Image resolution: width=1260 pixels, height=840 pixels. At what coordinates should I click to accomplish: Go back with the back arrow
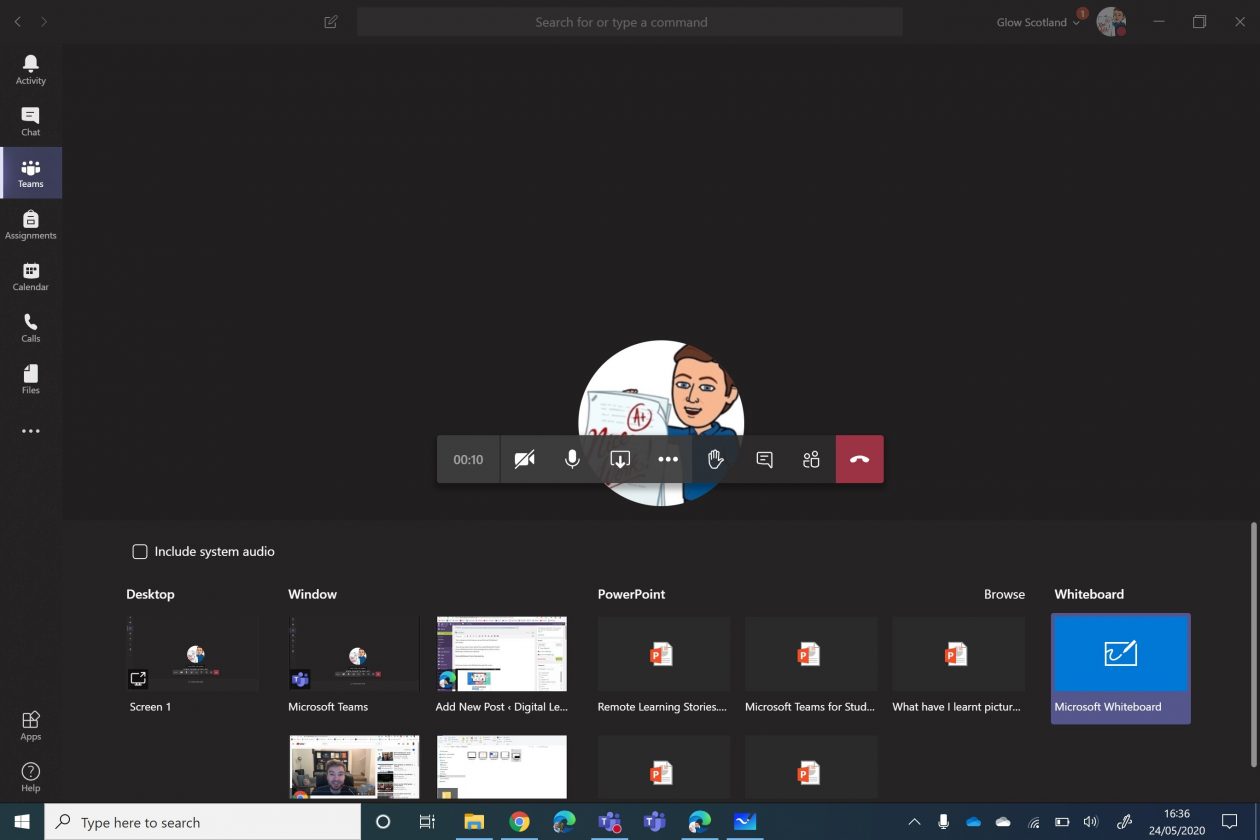[x=18, y=22]
